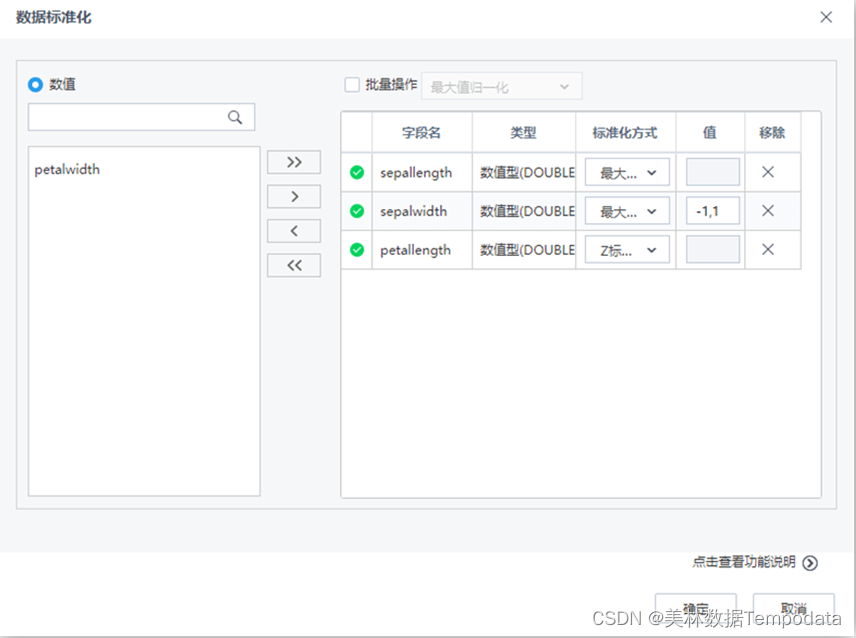Remove the petallength row
The image size is (856, 638).
(768, 249)
